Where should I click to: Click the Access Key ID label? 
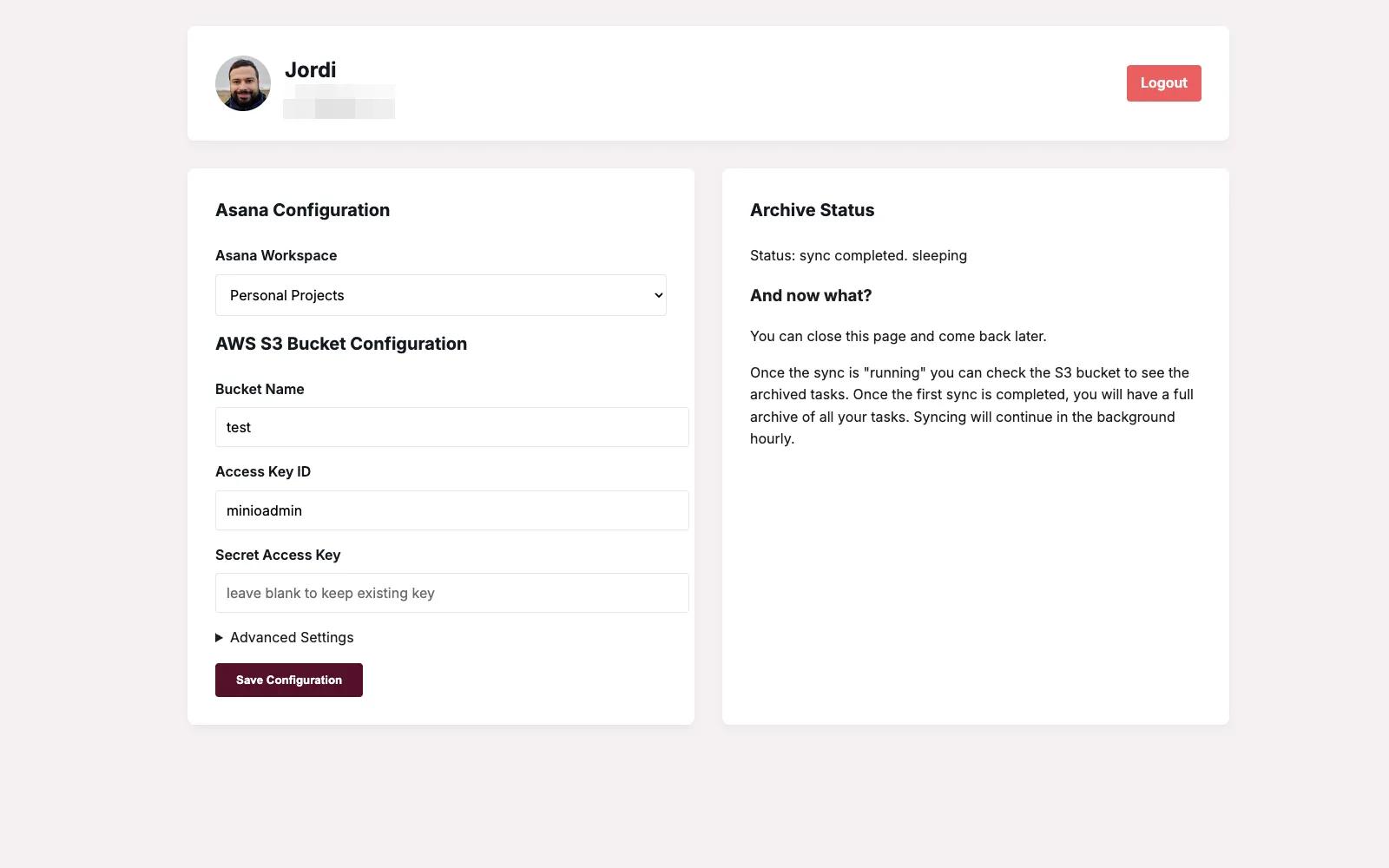(x=263, y=471)
